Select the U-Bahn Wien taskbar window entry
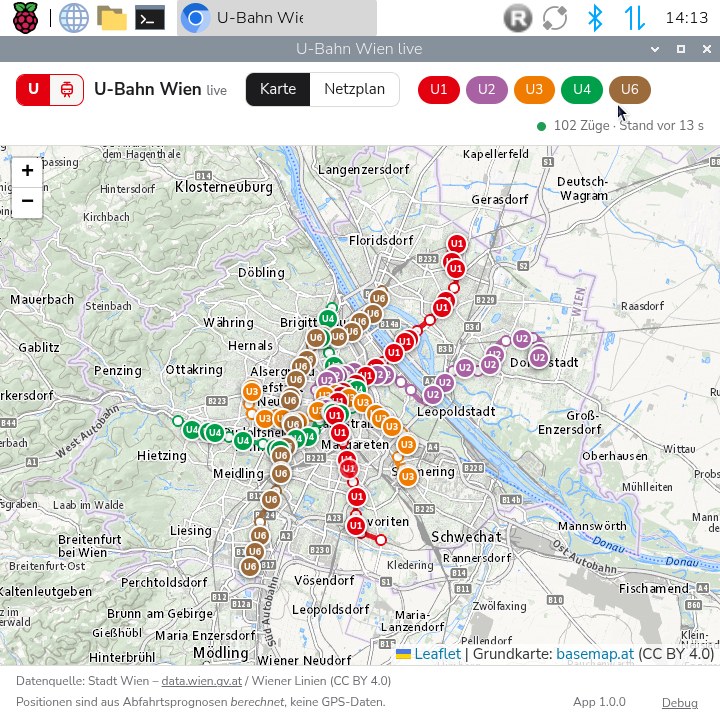Image resolution: width=720 pixels, height=720 pixels. pos(277,17)
